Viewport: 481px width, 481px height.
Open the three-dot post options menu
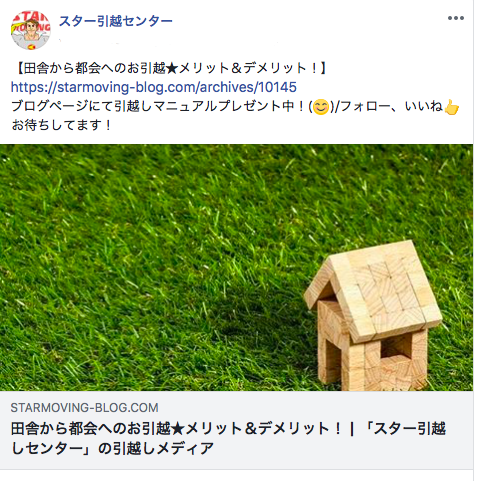455,18
